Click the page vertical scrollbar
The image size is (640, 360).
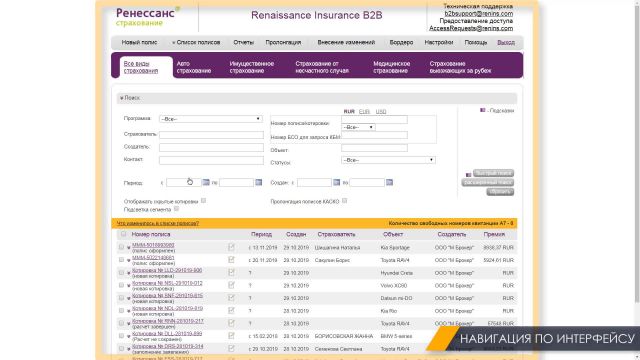[x=637, y=155]
